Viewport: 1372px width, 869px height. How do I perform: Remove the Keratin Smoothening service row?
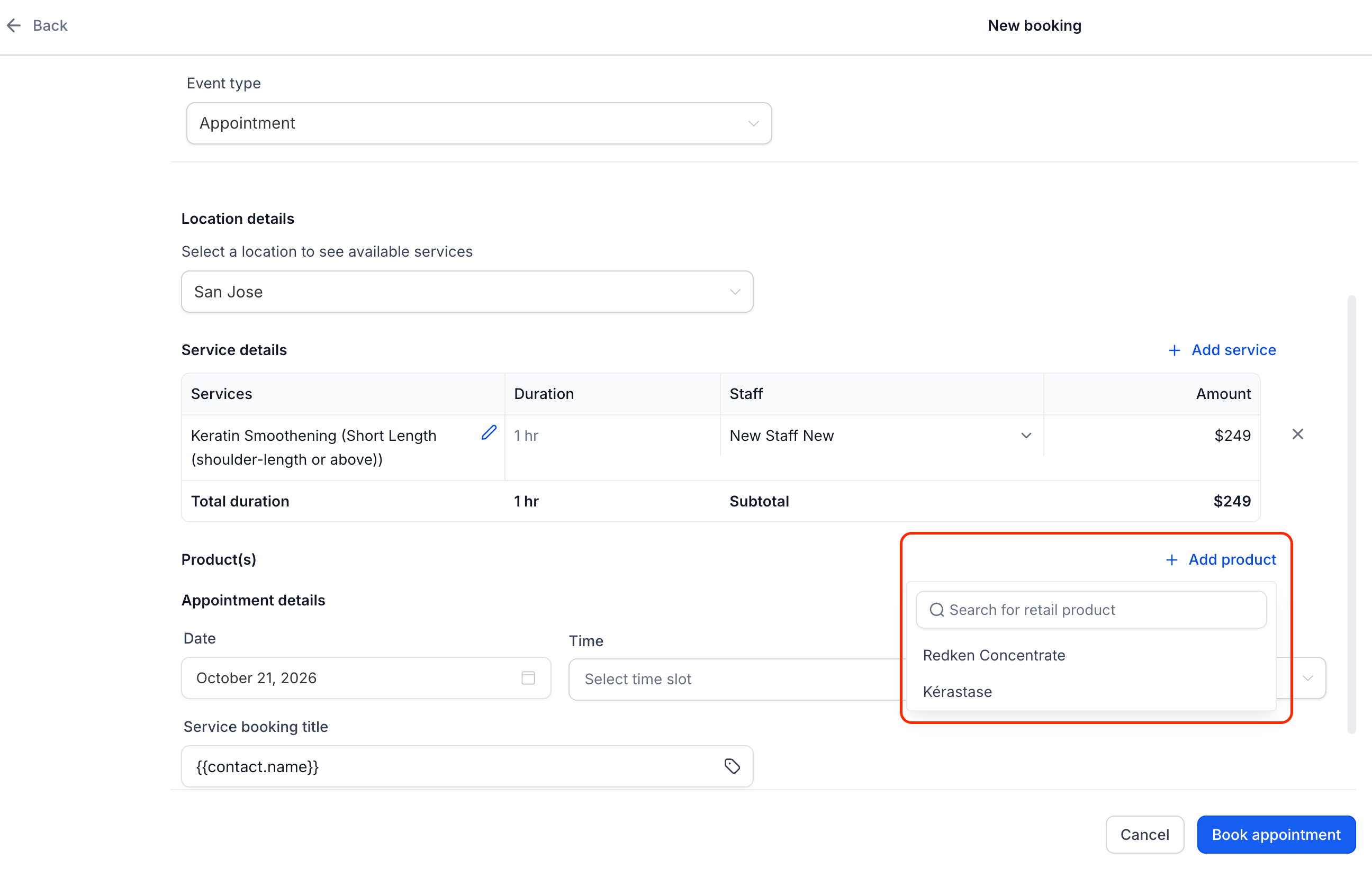(x=1297, y=434)
